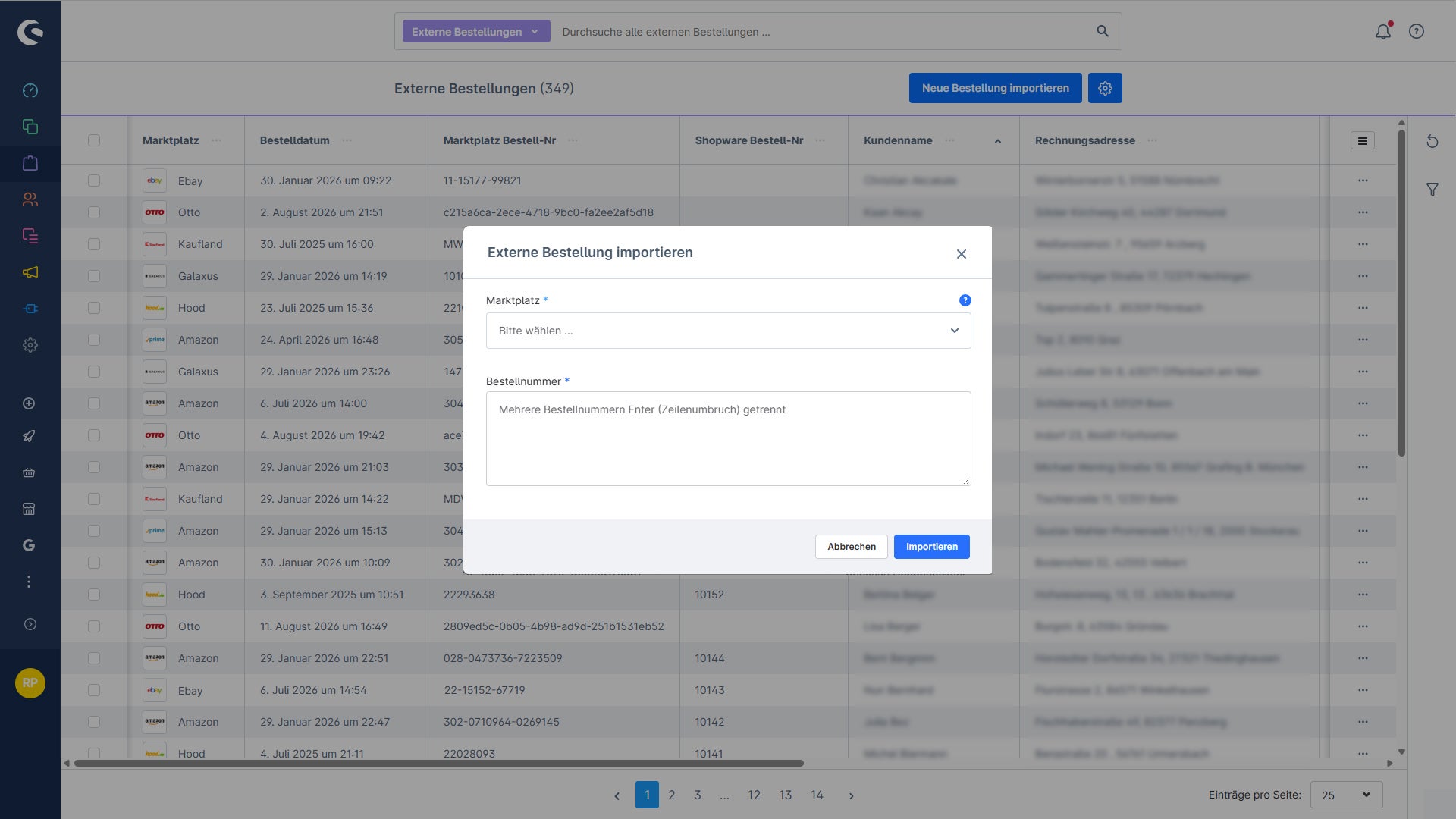
Task: Open the customers people icon in sidebar
Action: click(30, 199)
